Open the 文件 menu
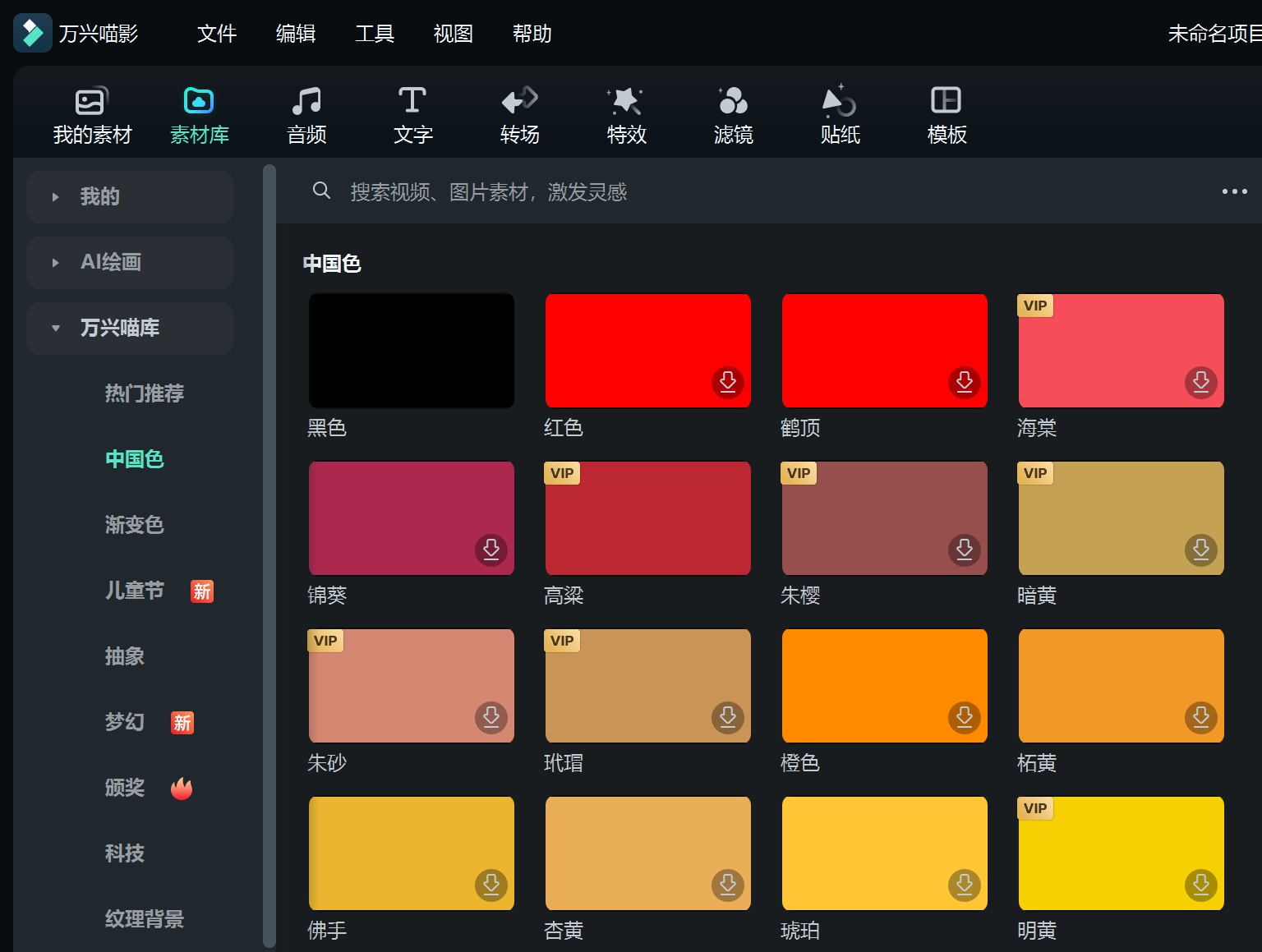1262x952 pixels. (216, 34)
